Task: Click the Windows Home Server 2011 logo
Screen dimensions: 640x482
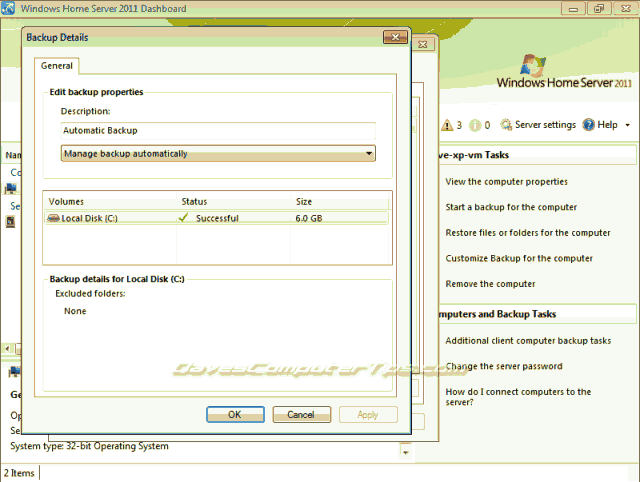Action: click(x=564, y=72)
